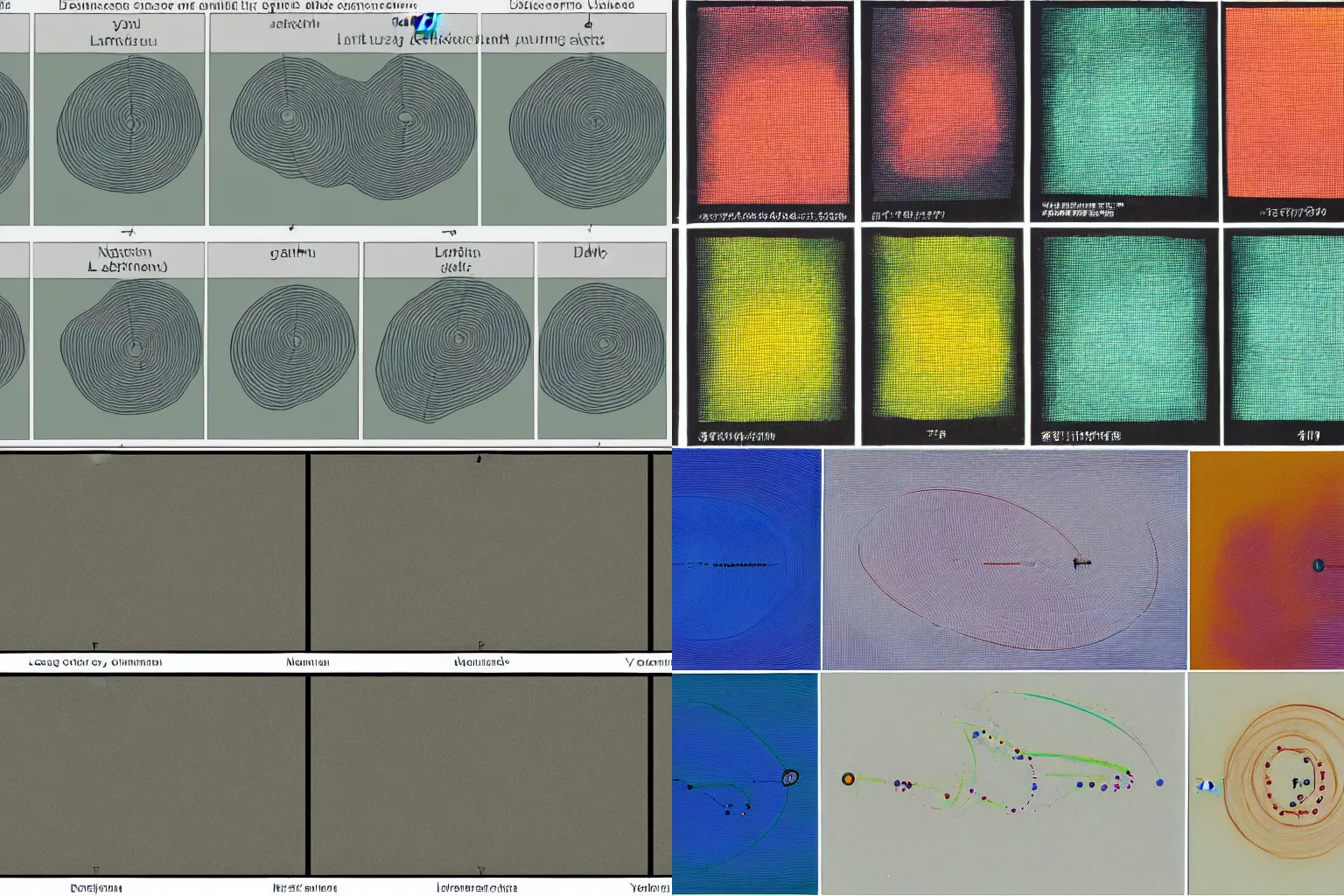This screenshot has width=1344, height=896.
Task: Select the wide double-lobed contour map panel
Action: tap(343, 120)
